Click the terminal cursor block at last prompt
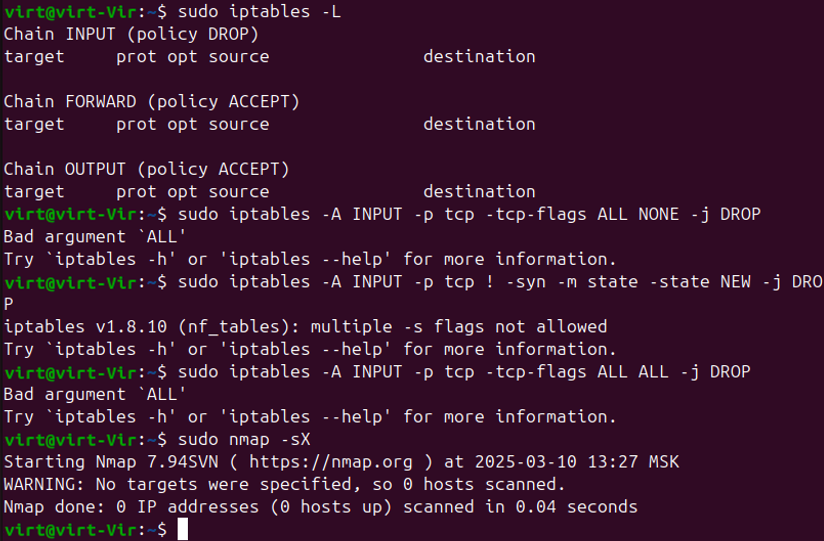 click(x=182, y=529)
